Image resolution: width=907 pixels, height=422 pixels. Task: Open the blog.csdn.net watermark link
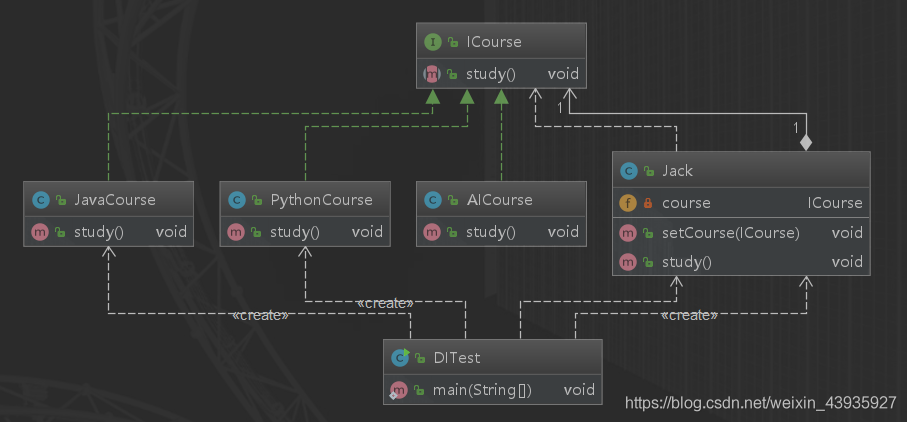760,403
